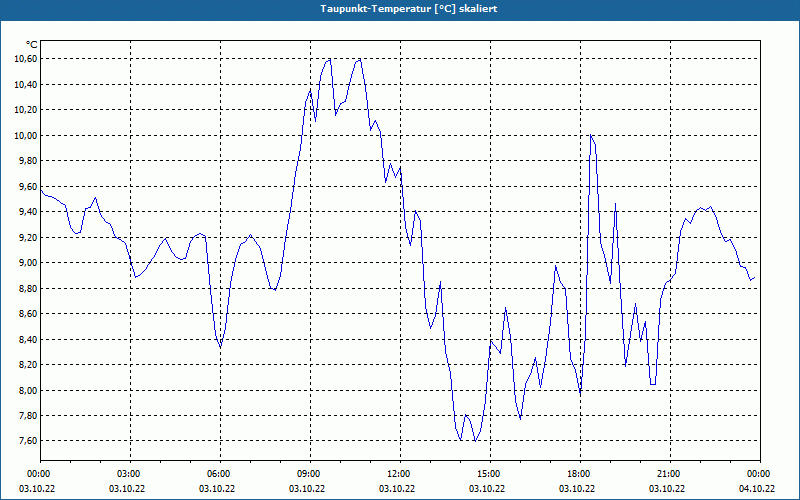Click the '03.10.22' date under the '06:00' label
This screenshot has height=500, width=800.
[217, 489]
